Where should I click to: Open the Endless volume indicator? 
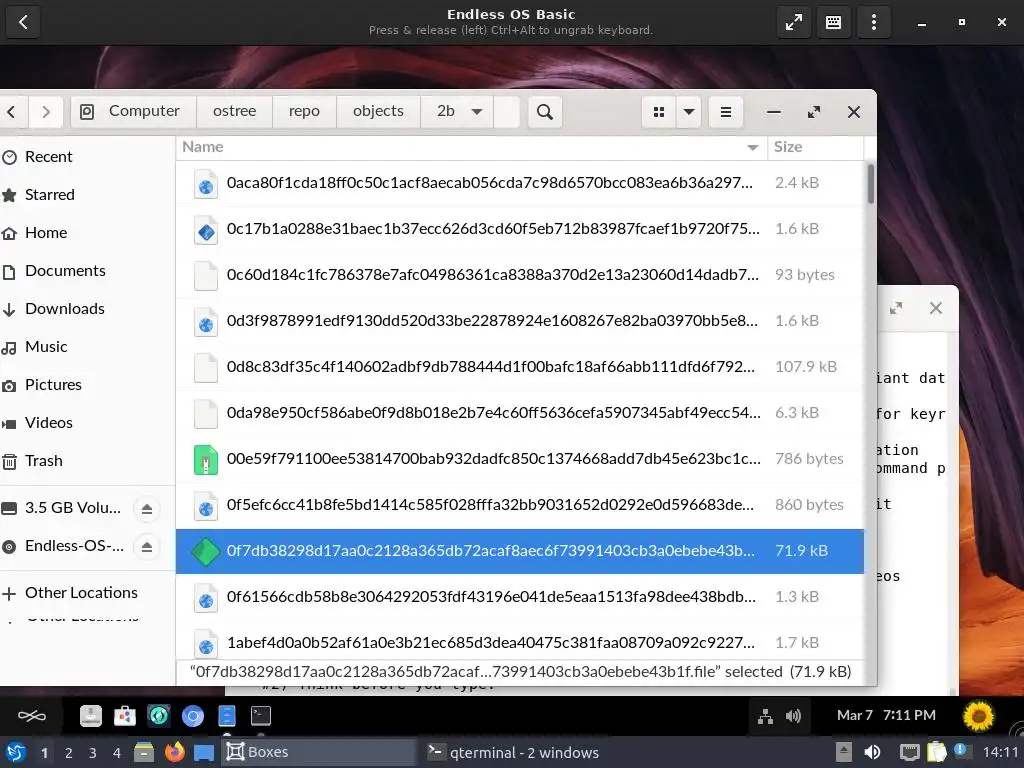pos(793,716)
